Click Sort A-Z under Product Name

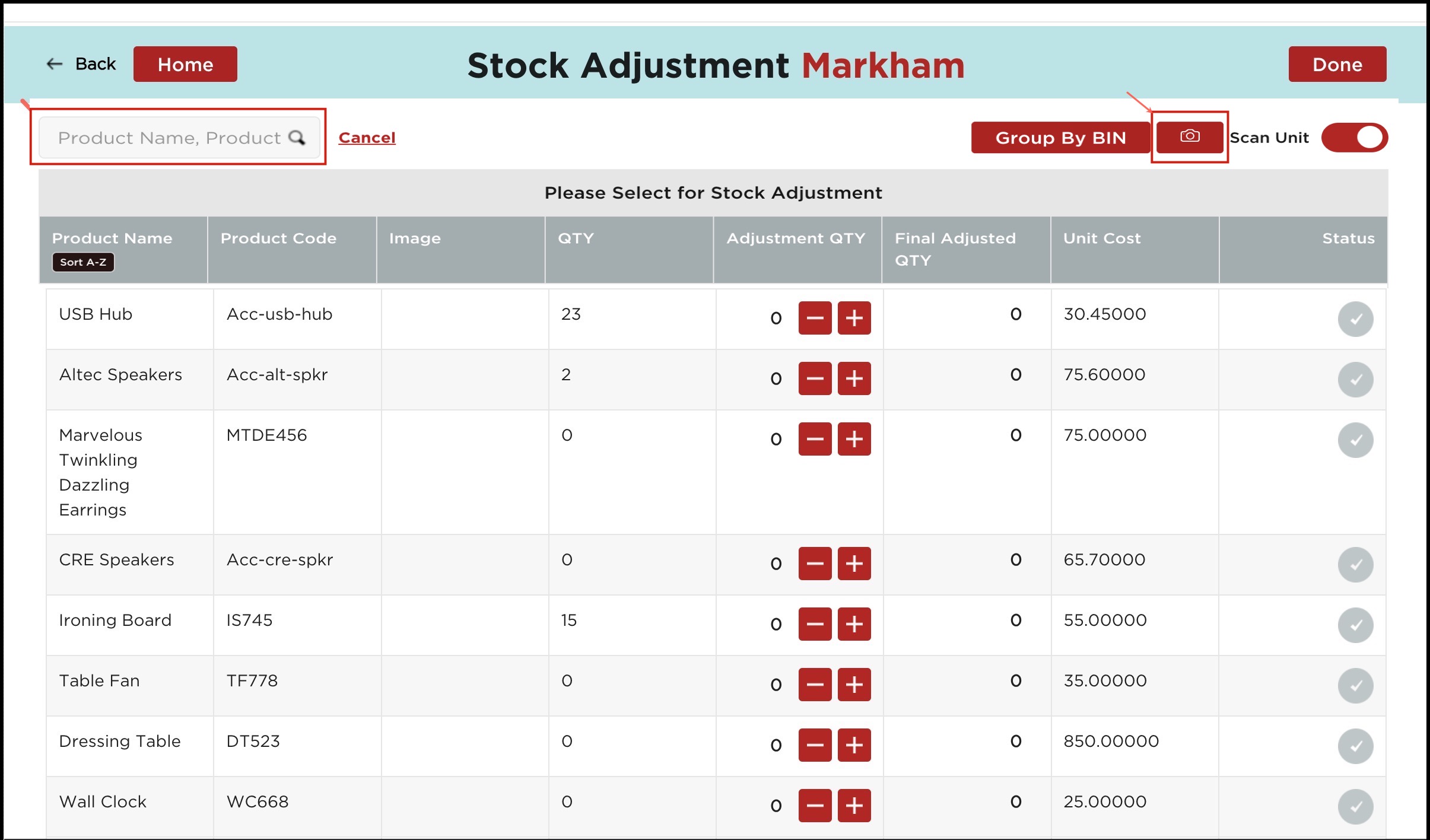point(83,262)
